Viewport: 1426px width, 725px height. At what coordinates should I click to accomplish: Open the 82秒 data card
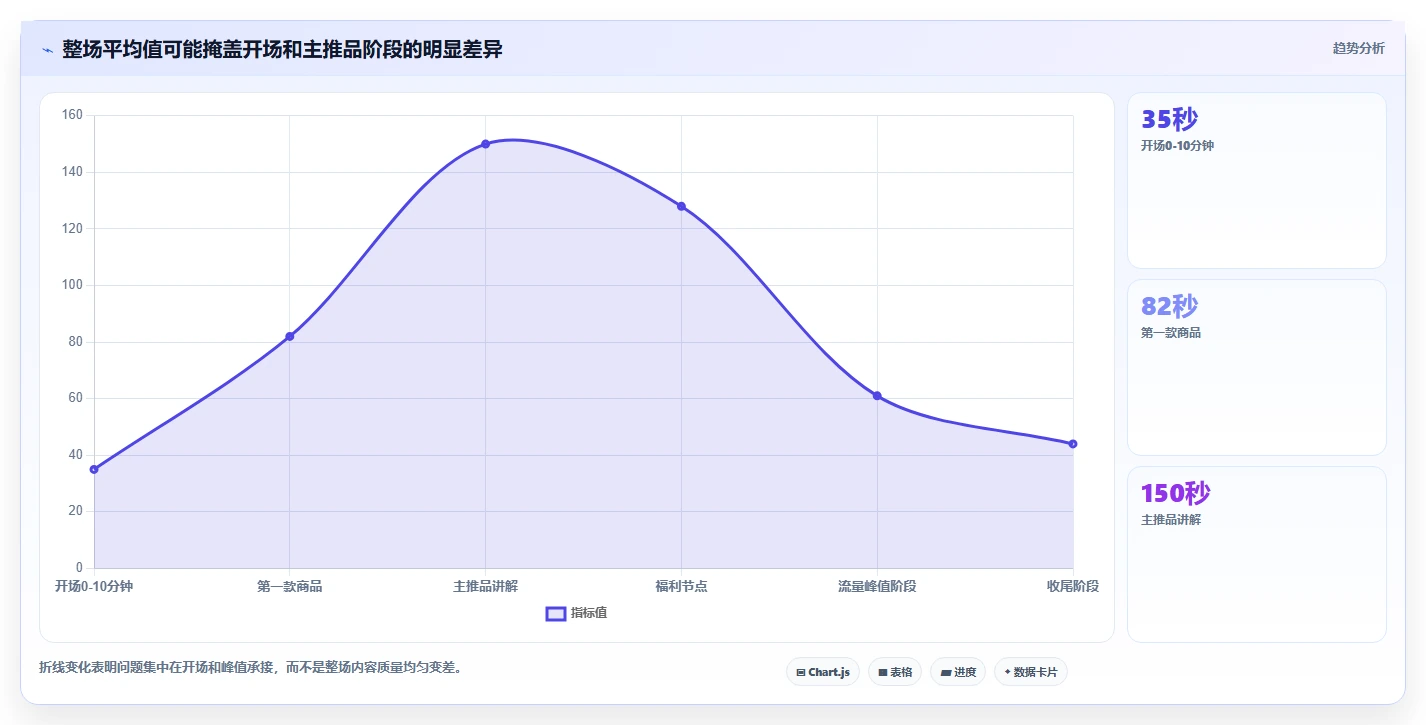click(x=1256, y=367)
